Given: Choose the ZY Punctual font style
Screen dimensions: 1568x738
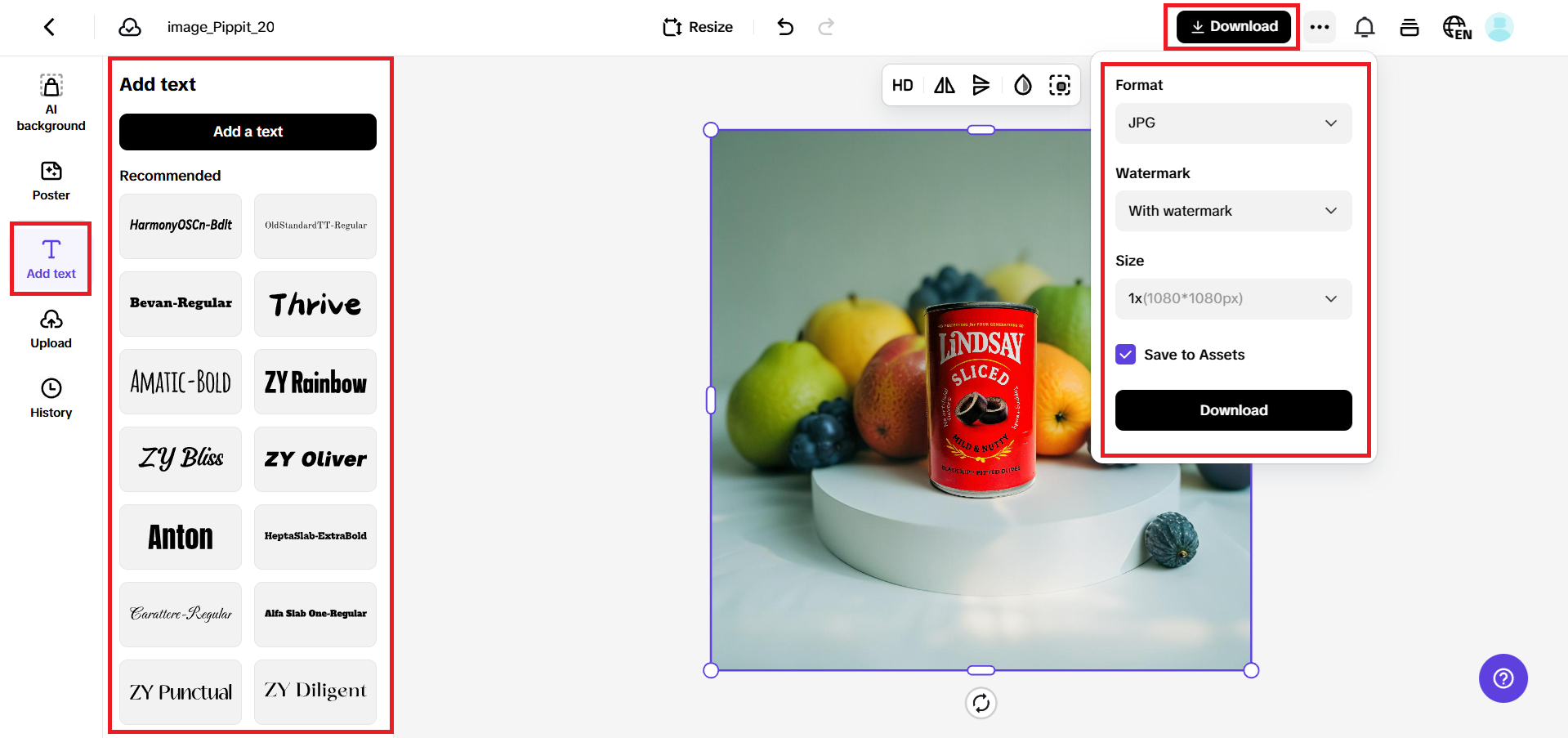Looking at the screenshot, I should pos(181,691).
